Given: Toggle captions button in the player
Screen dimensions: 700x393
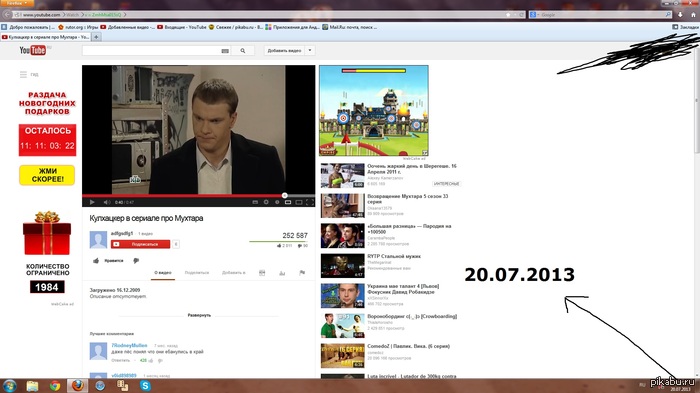Looking at the screenshot, I should pos(255,202).
